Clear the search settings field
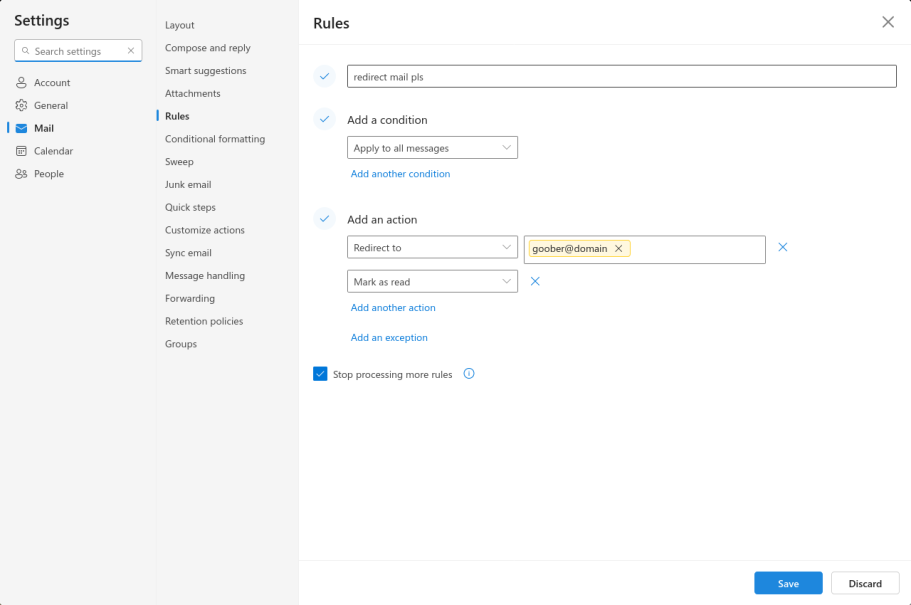The height and width of the screenshot is (605, 911). coord(131,51)
